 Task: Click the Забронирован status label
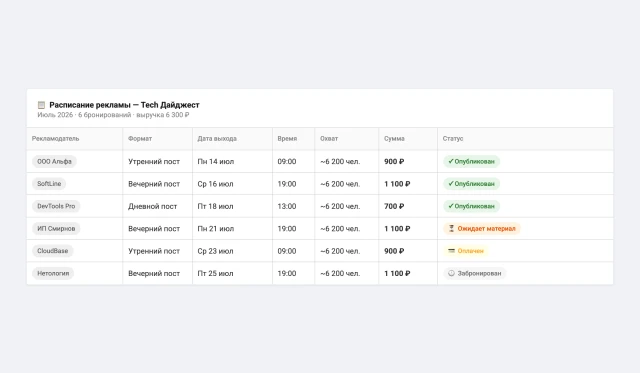479,273
